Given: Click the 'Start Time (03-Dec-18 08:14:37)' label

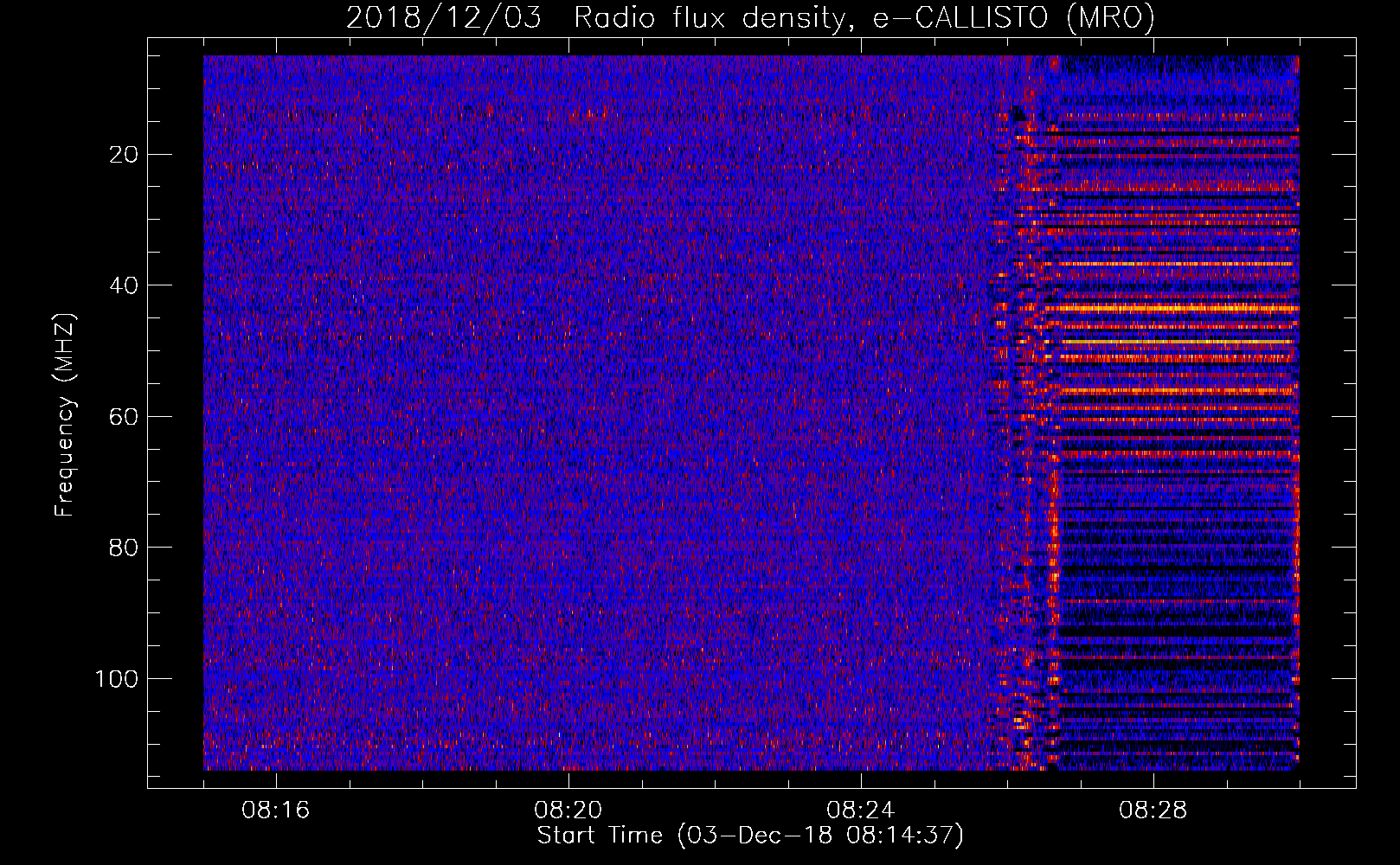Looking at the screenshot, I should 750,836.
